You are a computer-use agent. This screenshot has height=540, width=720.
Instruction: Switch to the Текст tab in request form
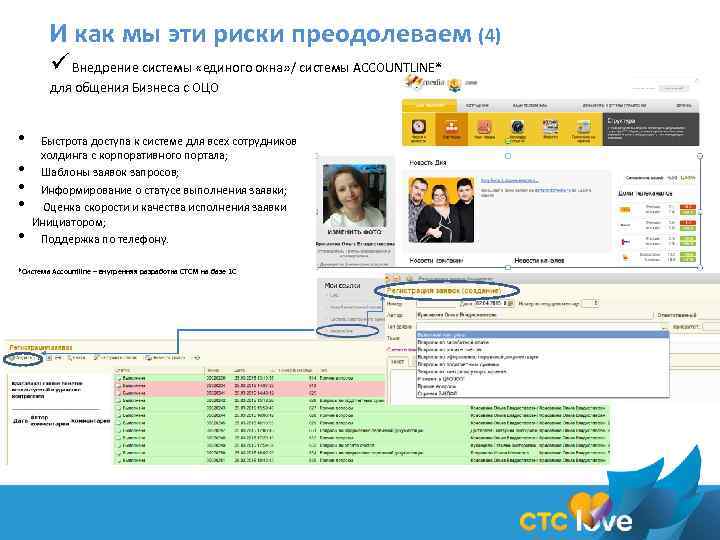pos(397,362)
